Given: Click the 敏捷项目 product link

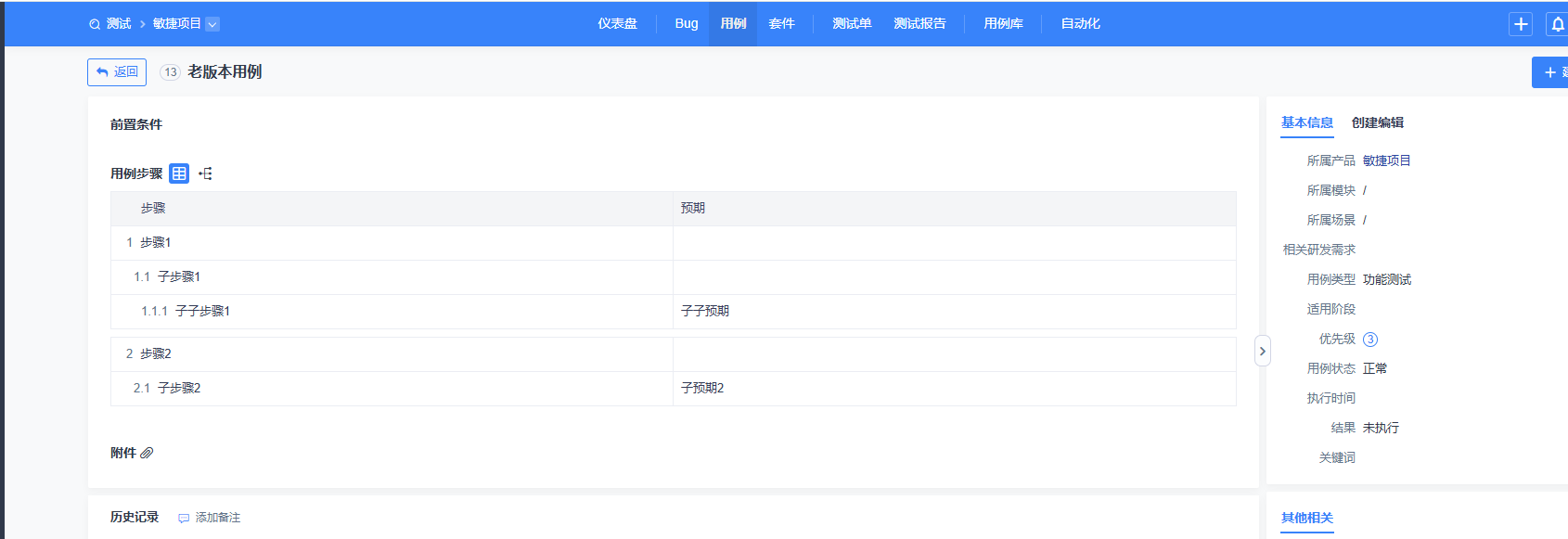Looking at the screenshot, I should click(1386, 160).
